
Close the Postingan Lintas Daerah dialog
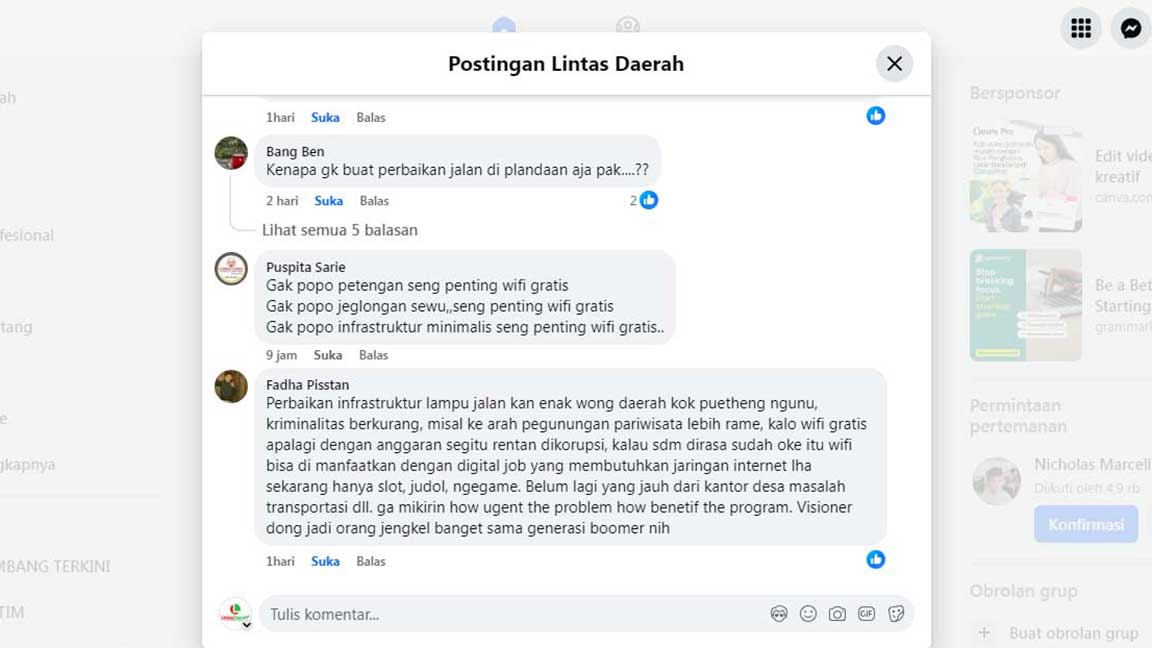(894, 64)
